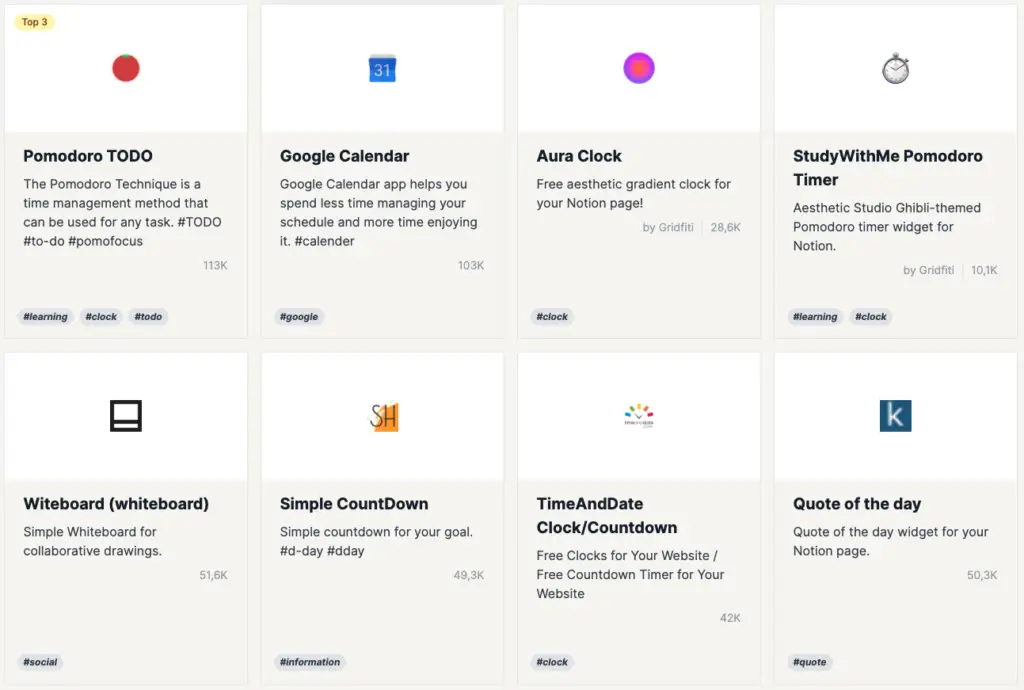The image size is (1024, 690).
Task: Select the Aura Clock gradient circle icon
Action: point(639,68)
